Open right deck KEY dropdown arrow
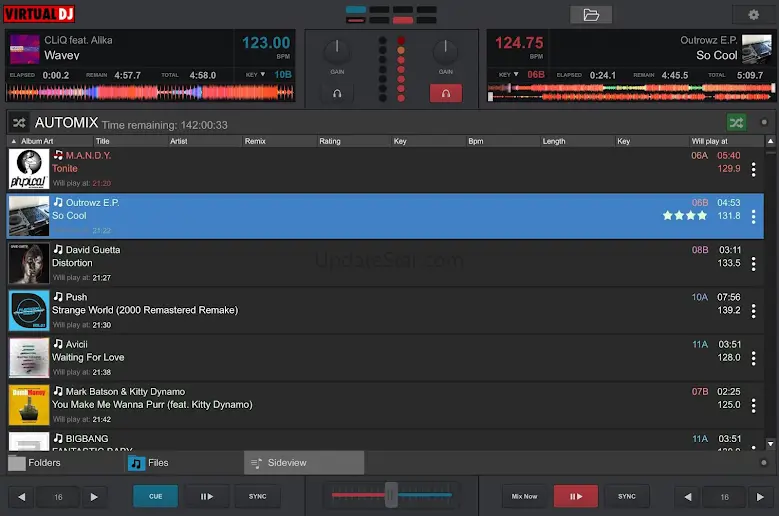Screen dimensions: 779x516 point(517,75)
